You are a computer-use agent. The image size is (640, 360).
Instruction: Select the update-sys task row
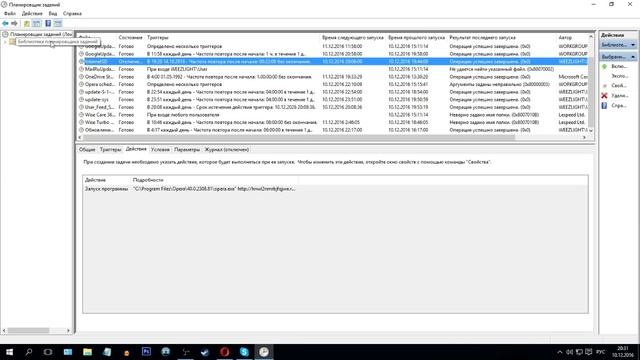[333, 99]
